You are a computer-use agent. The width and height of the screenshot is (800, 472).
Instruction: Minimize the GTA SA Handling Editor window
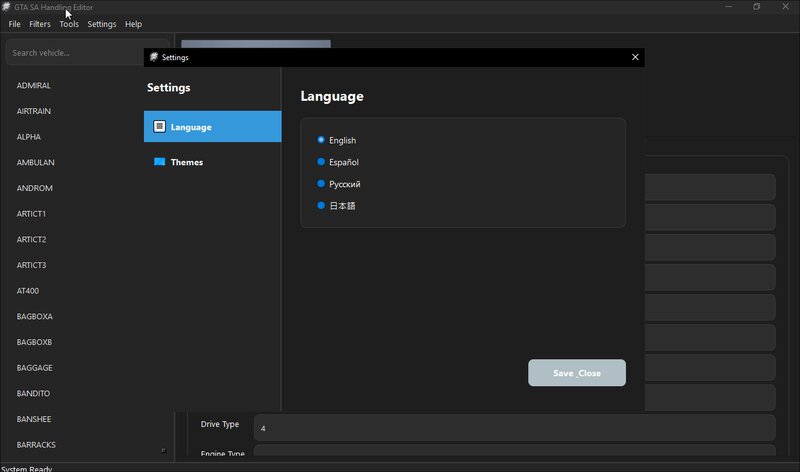click(729, 7)
